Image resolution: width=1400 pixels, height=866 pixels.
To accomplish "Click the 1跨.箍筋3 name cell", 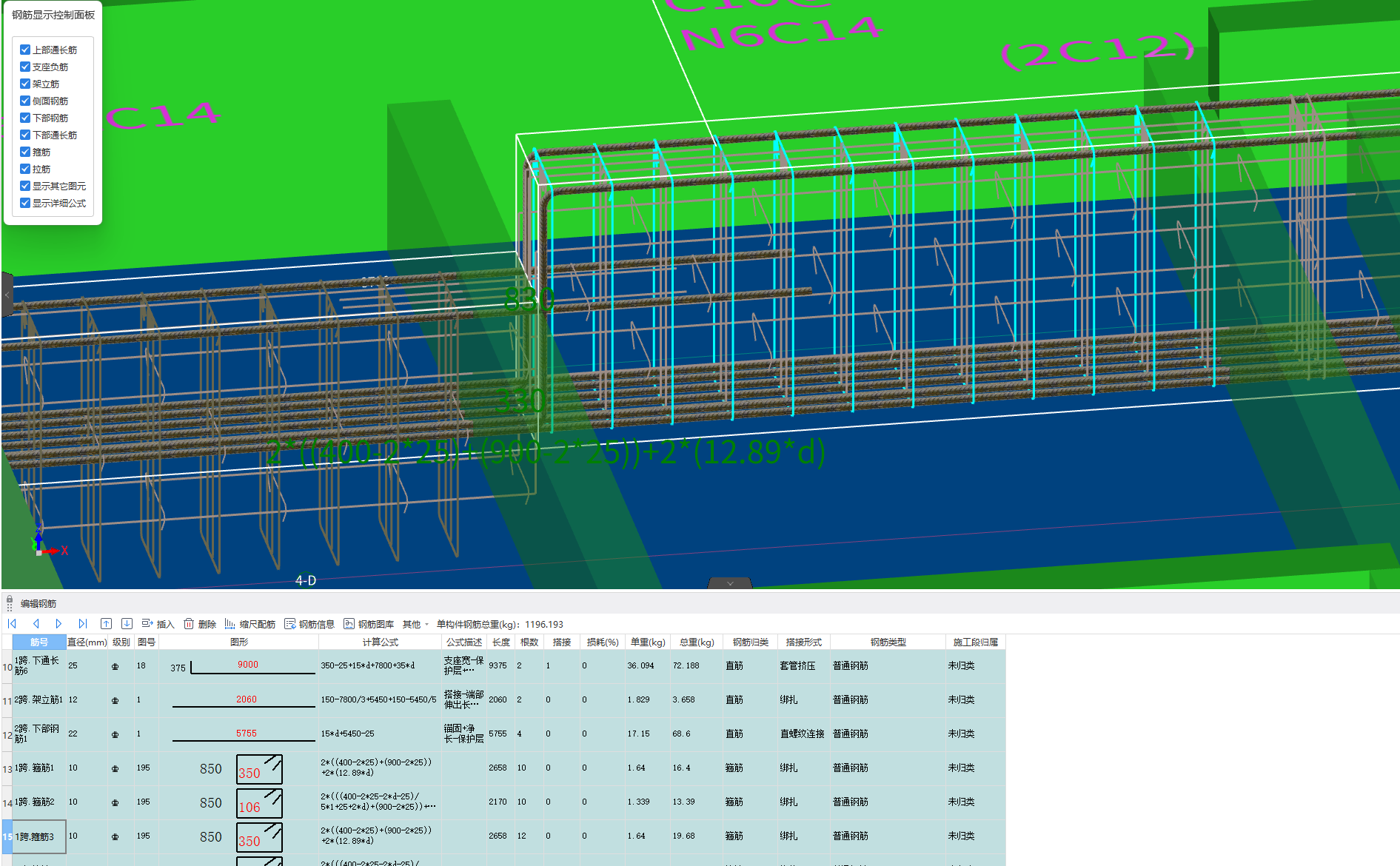I will click(39, 836).
